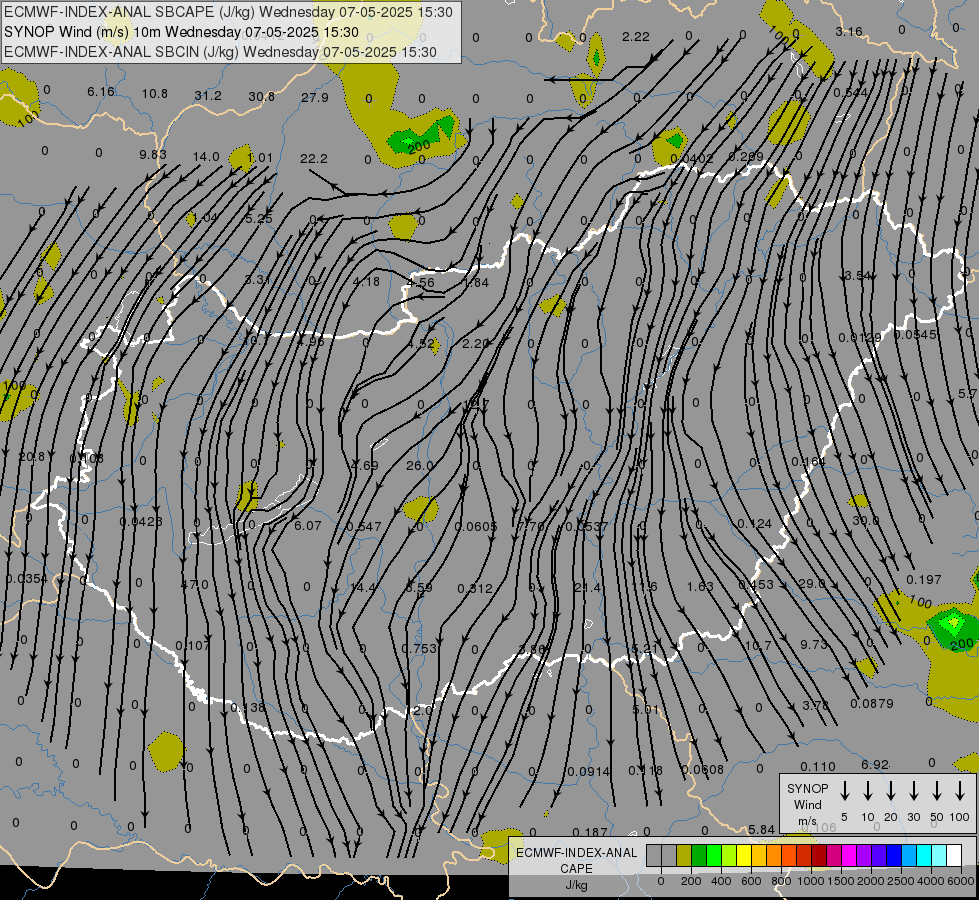This screenshot has width=979, height=900.
Task: Click the 20 m/s wind arrow in legend
Action: click(x=891, y=791)
